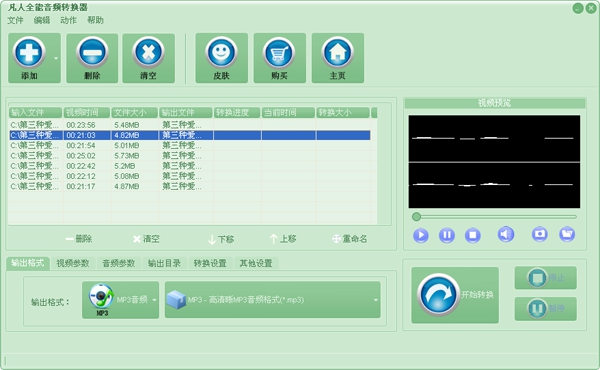Open the 主页 house icon
600x370 pixels.
(338, 52)
